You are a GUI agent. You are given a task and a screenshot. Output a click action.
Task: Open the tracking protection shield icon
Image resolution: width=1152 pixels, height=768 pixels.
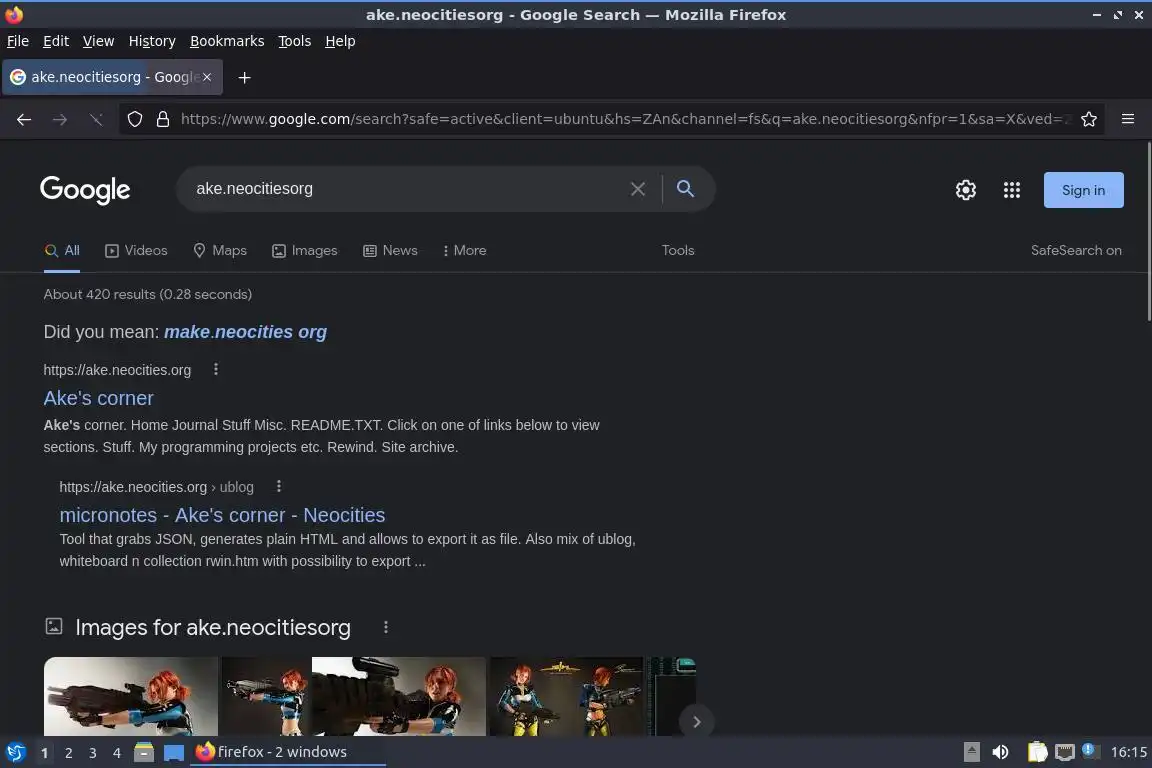click(x=134, y=119)
